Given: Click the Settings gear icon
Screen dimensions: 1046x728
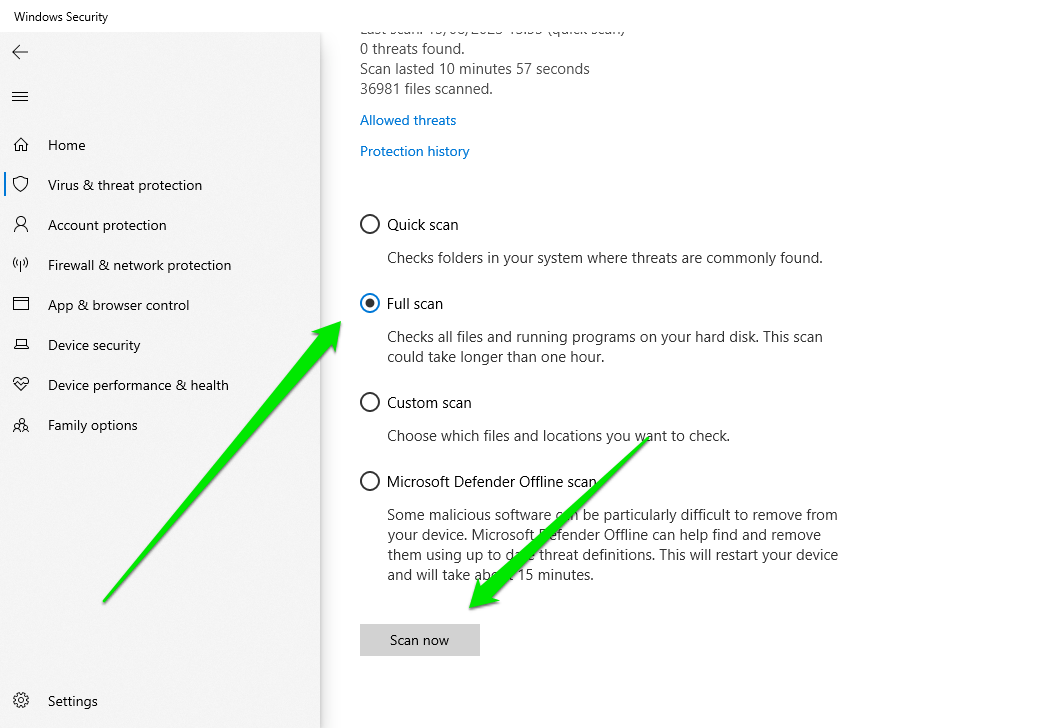Looking at the screenshot, I should [x=21, y=701].
